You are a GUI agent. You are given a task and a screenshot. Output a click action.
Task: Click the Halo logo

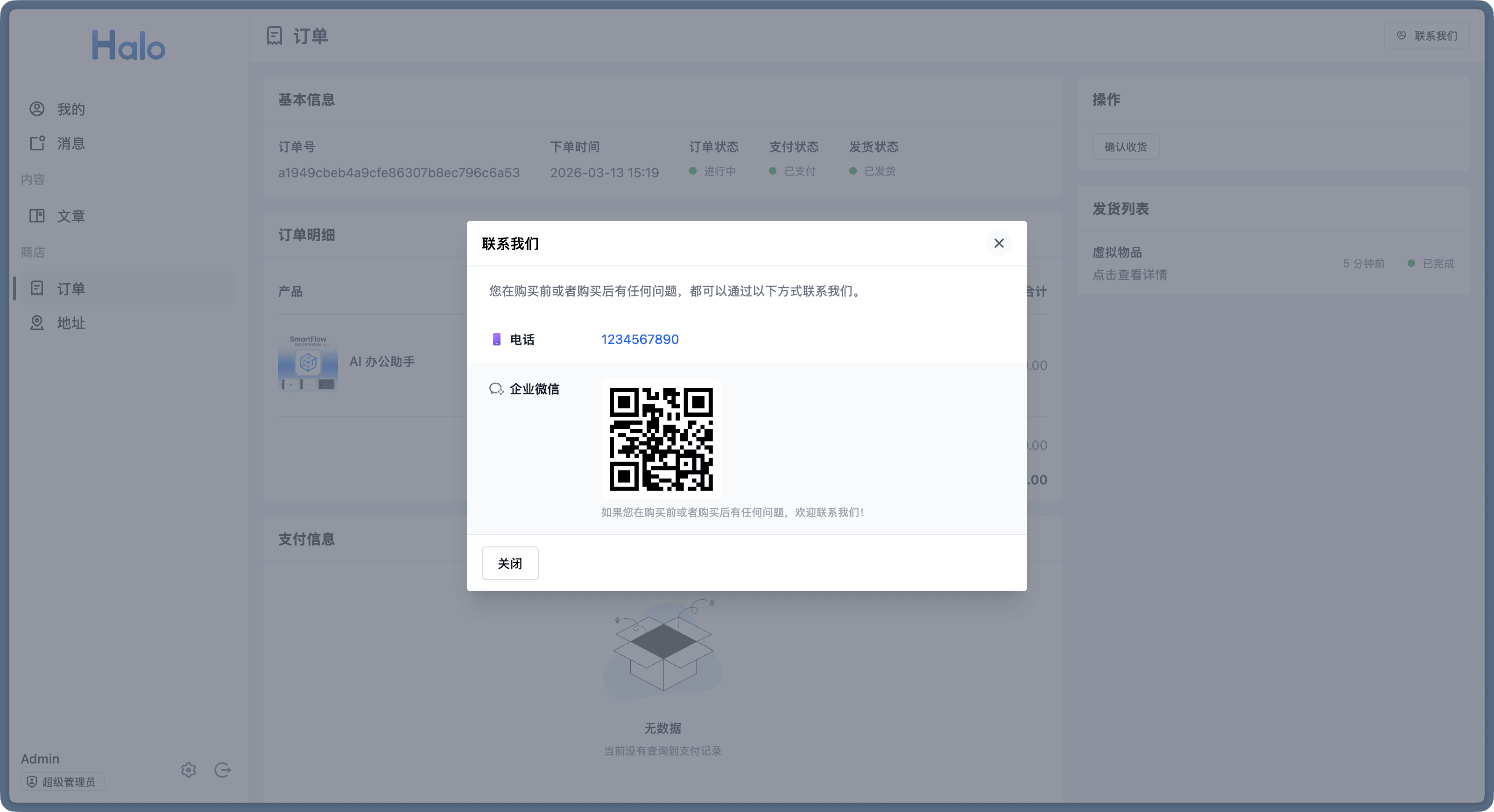pos(129,46)
